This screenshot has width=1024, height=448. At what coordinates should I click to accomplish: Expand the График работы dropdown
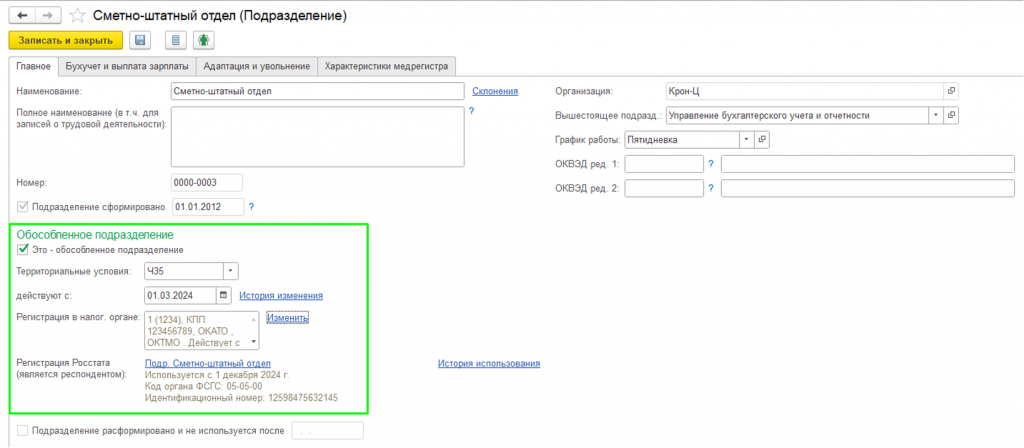[x=746, y=140]
